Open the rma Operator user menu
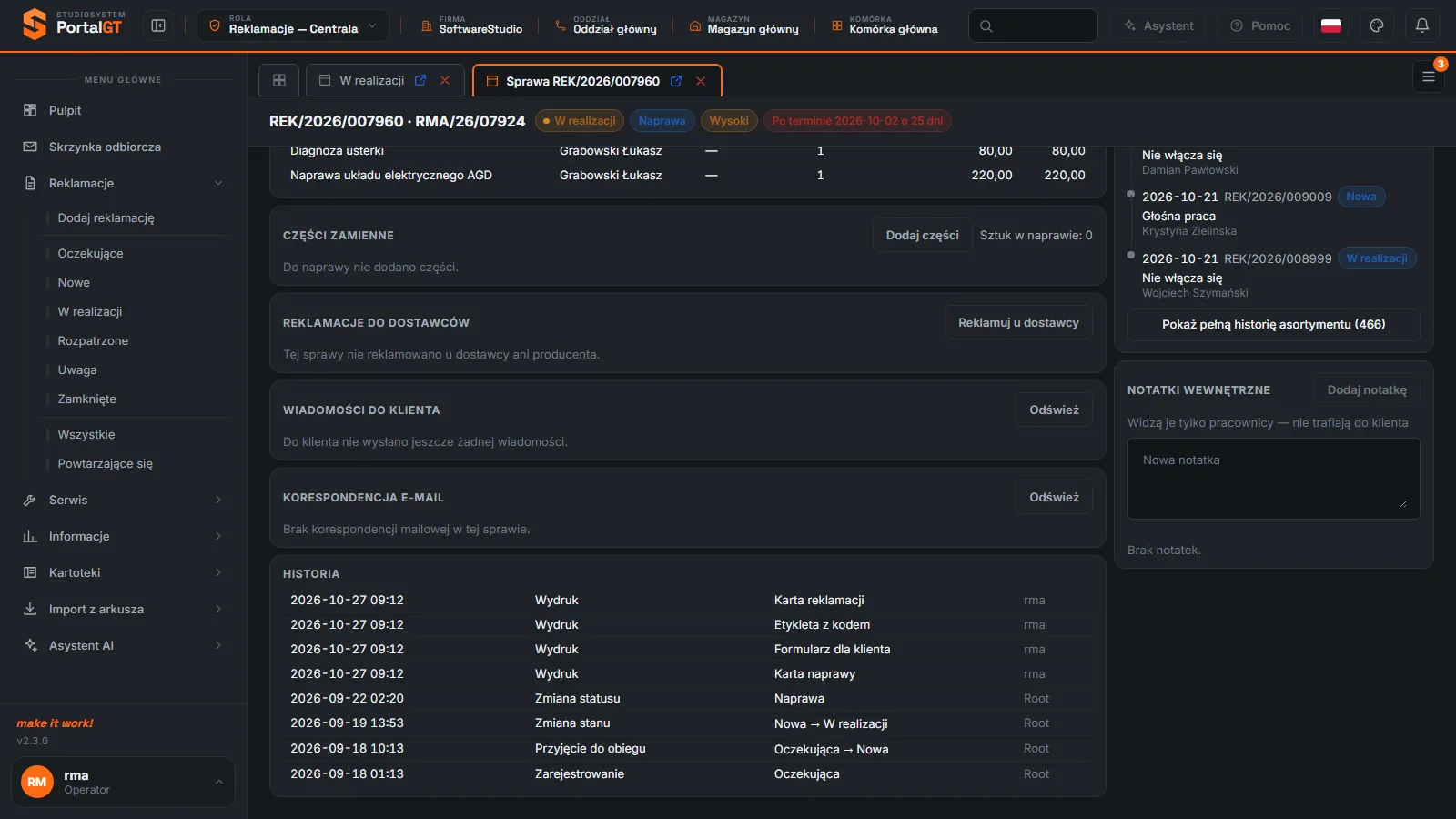Image resolution: width=1456 pixels, height=819 pixels. click(x=123, y=782)
